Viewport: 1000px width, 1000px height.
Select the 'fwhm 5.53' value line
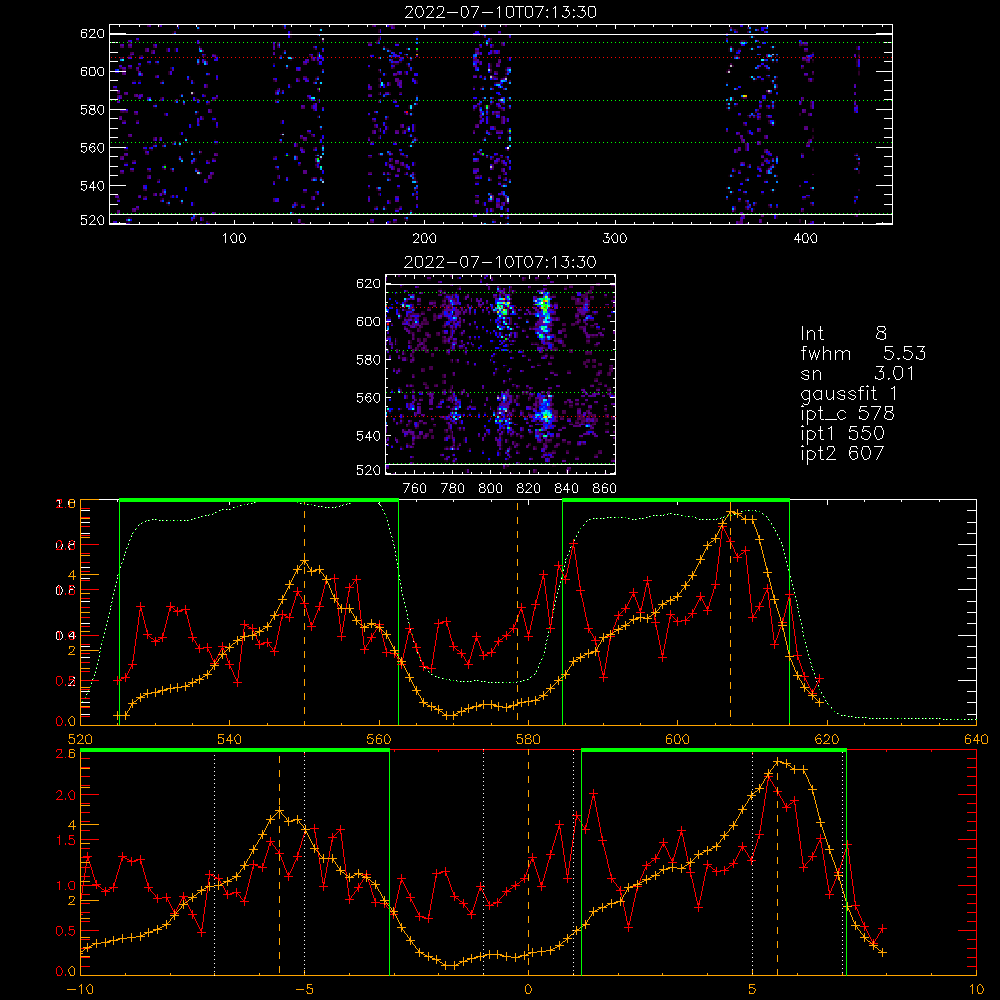(863, 353)
